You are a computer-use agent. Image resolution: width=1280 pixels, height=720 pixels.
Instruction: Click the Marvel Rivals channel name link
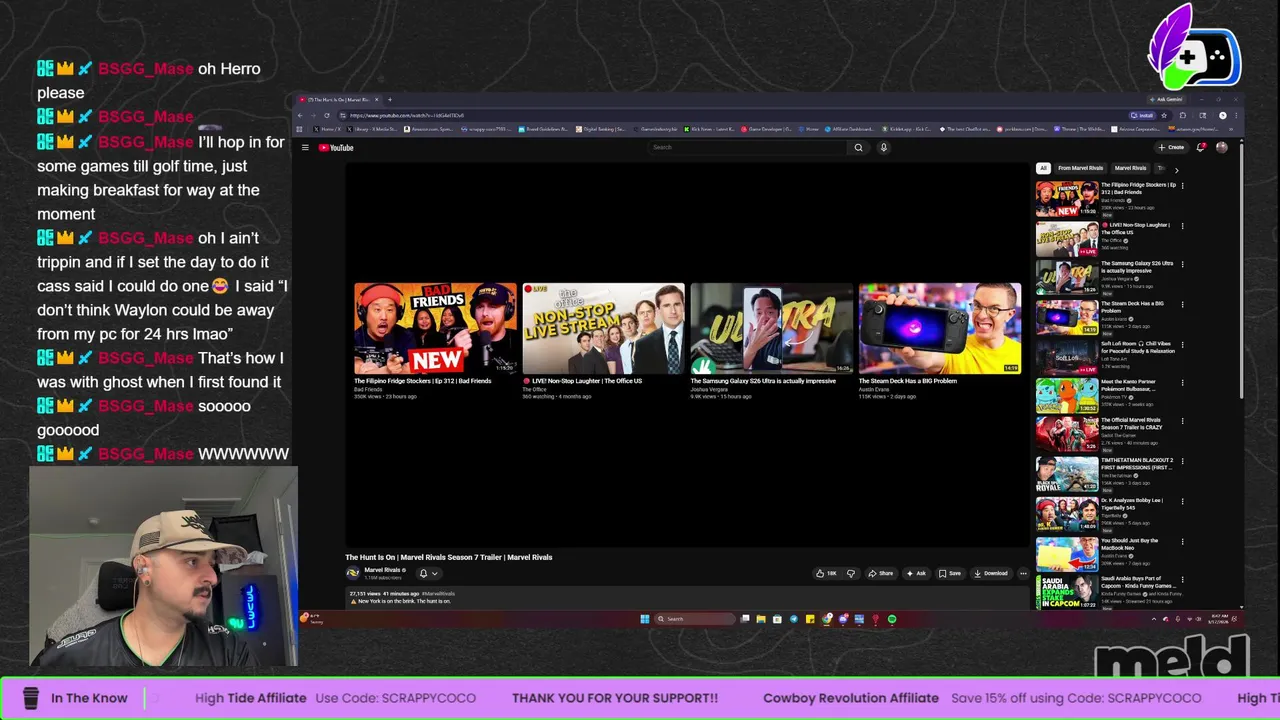(383, 570)
